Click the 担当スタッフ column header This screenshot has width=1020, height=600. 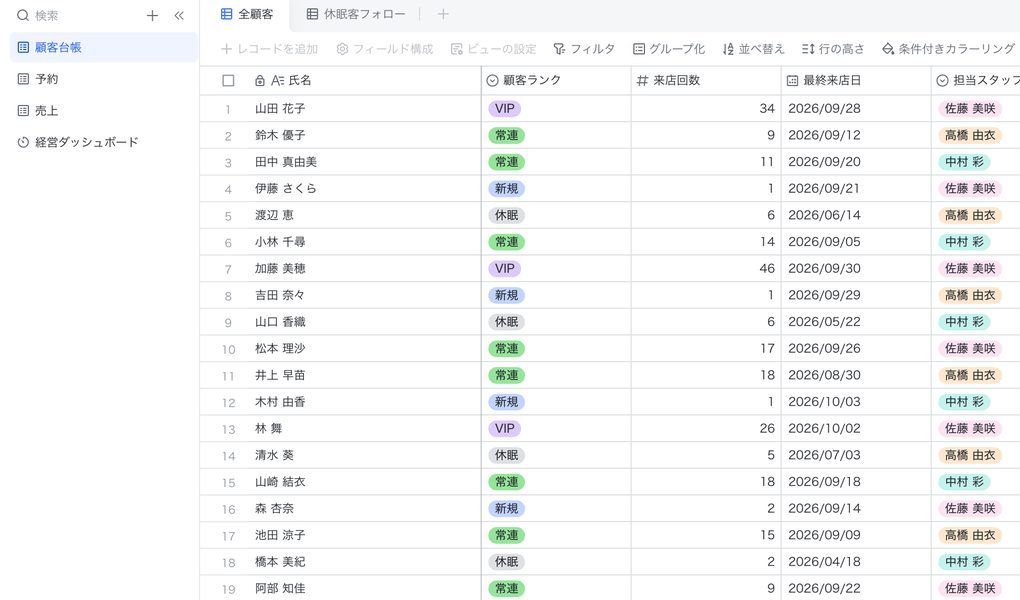976,81
